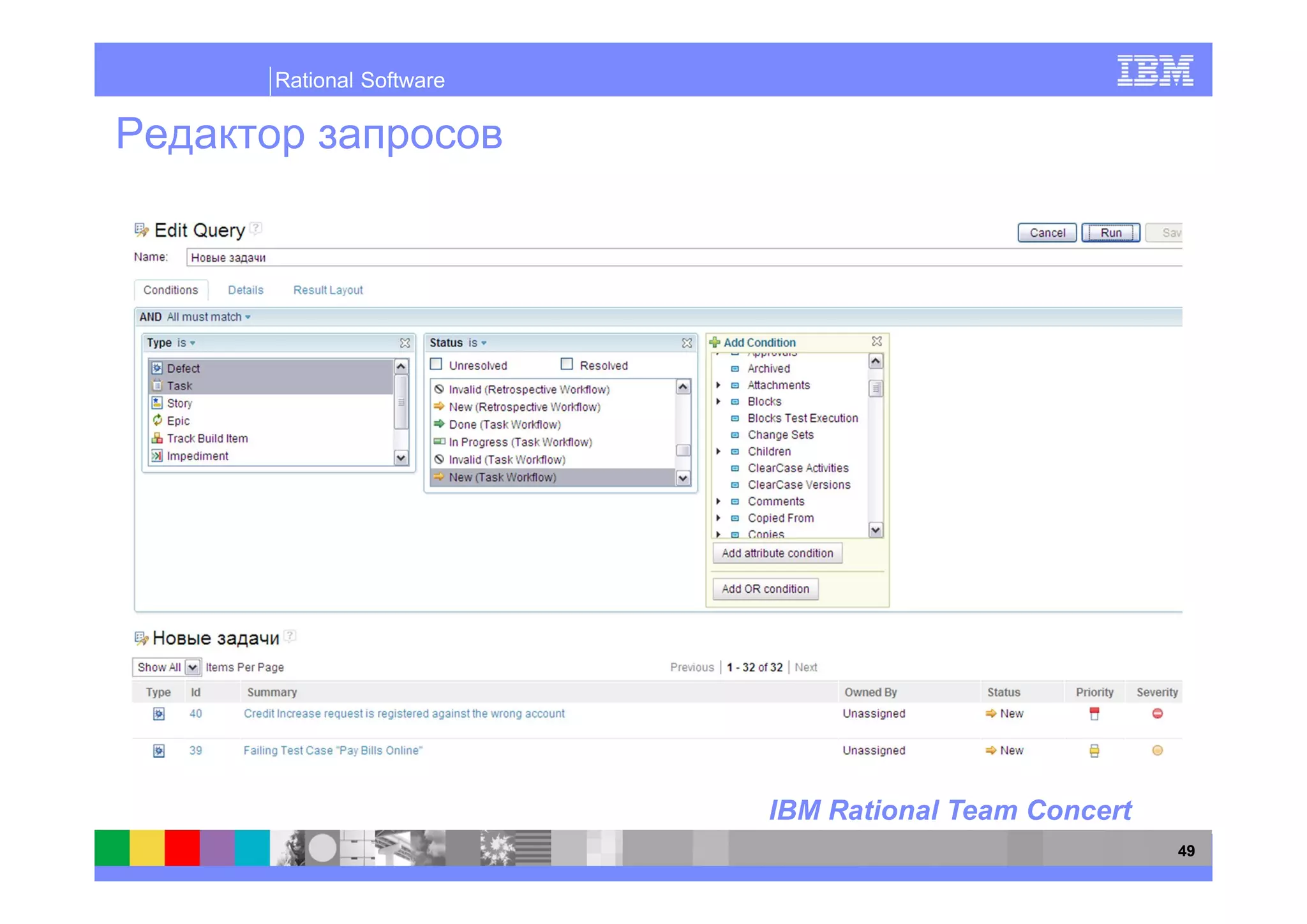Open the Type 'is' operator dropdown

coord(186,343)
